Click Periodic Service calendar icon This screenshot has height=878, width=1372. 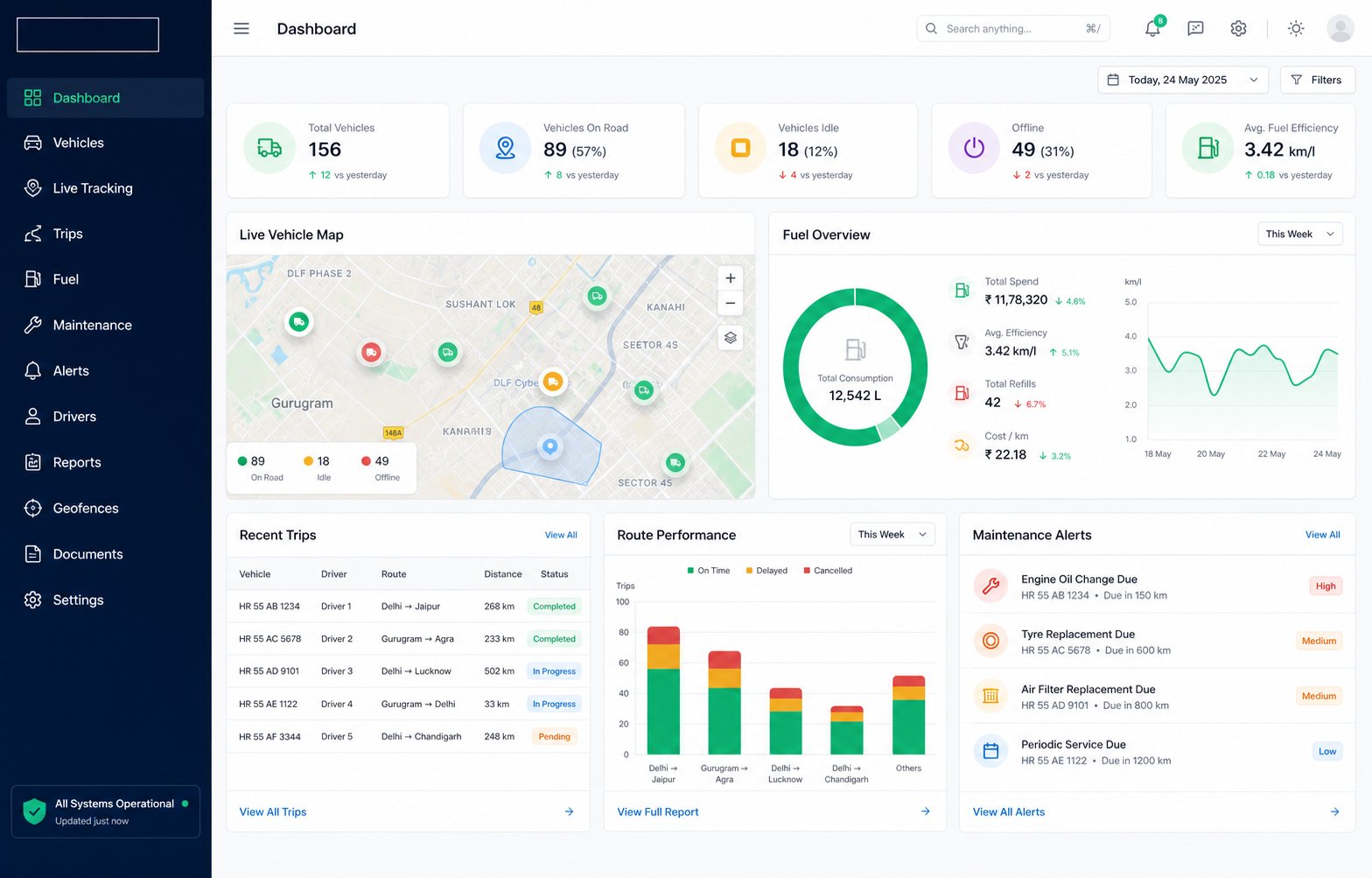[x=990, y=751]
